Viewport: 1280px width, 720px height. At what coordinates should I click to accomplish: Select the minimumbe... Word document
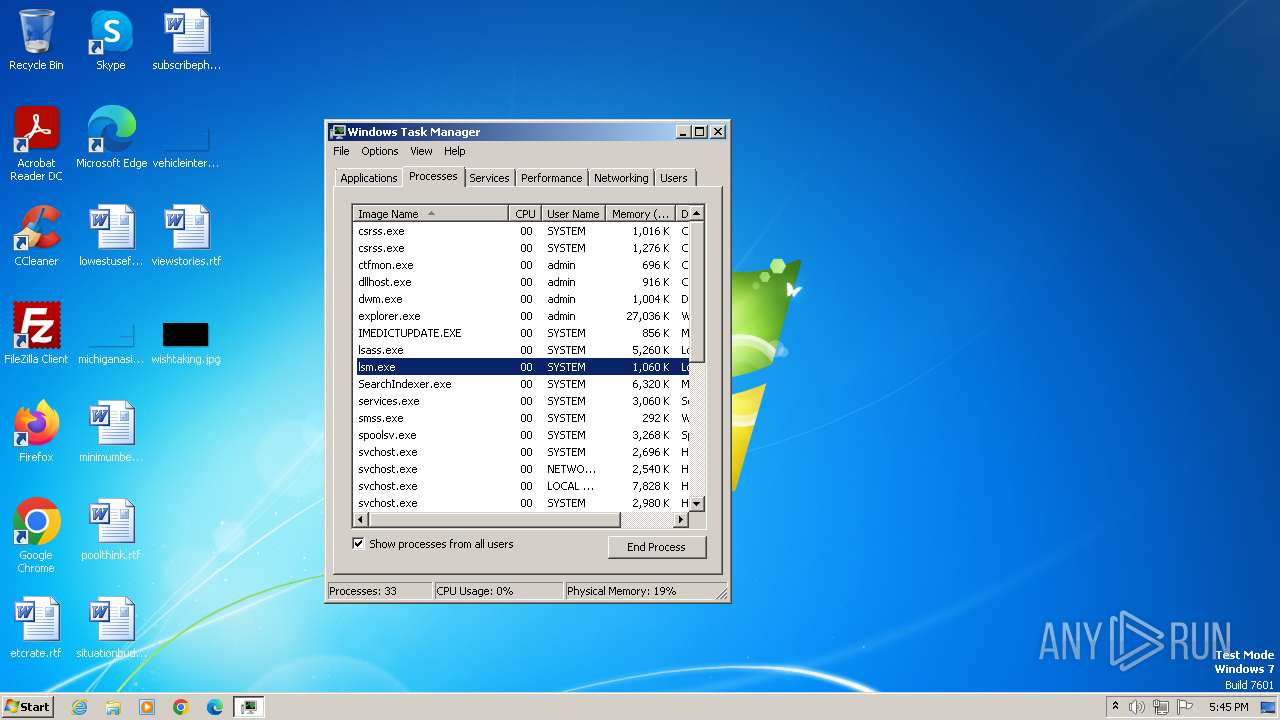point(111,432)
